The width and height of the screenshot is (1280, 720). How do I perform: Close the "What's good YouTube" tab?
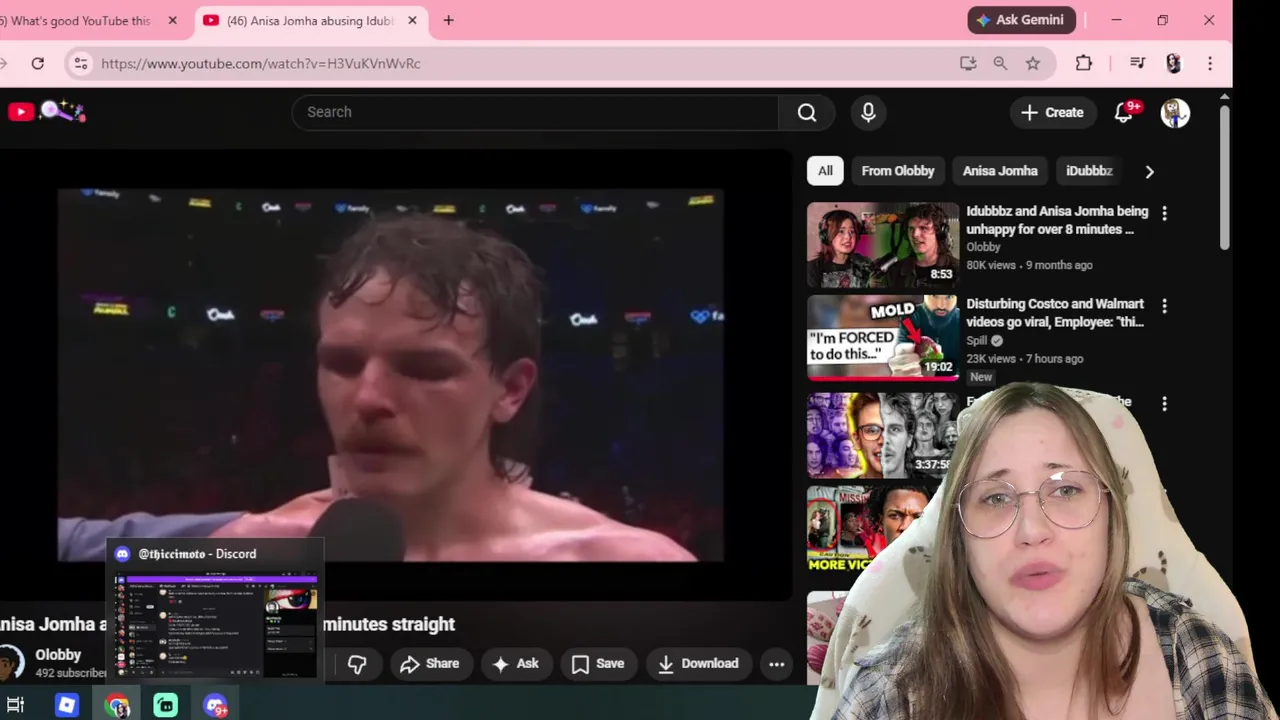click(172, 20)
